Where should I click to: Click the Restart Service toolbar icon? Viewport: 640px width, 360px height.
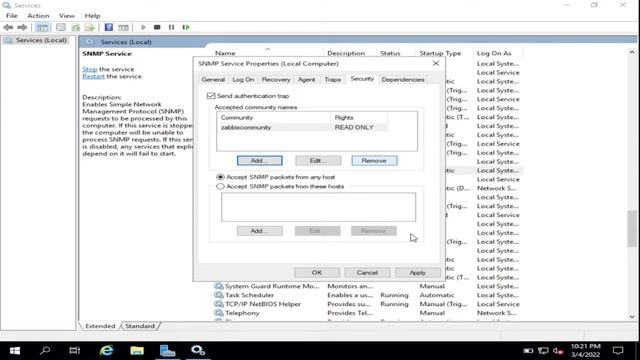coord(186,27)
